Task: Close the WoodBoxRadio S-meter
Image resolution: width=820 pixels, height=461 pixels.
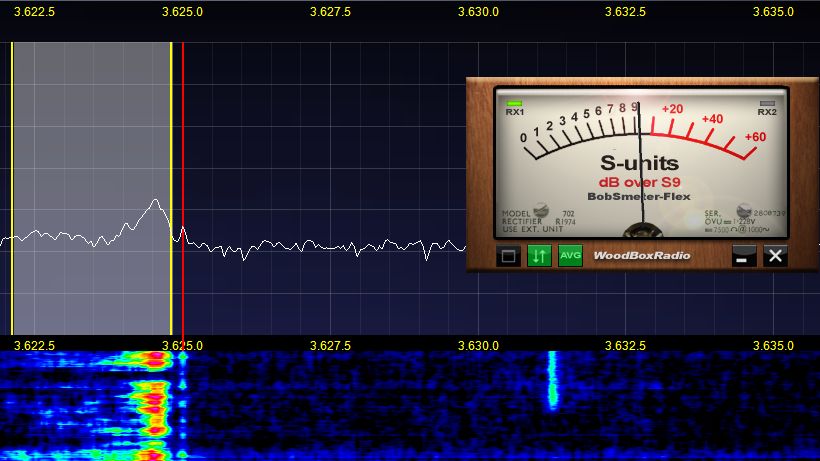Action: (x=775, y=255)
